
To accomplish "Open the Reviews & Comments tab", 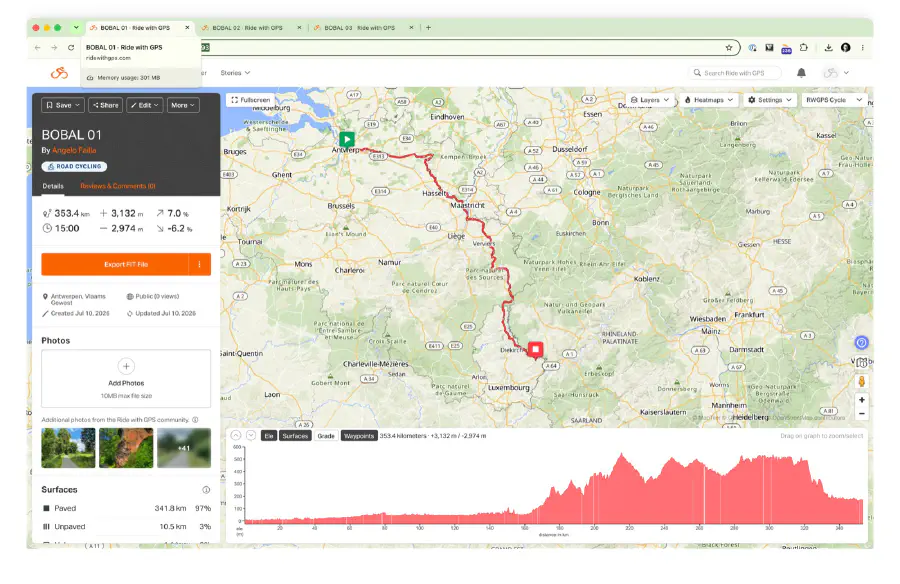I will tap(118, 186).
